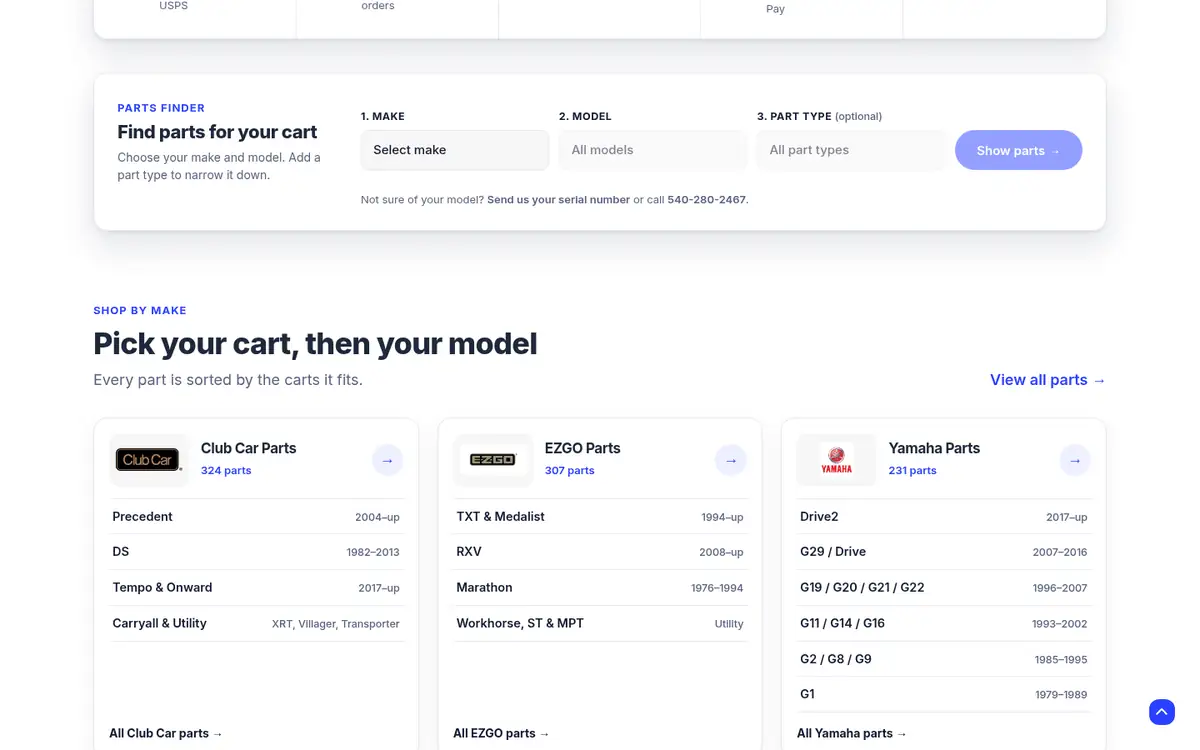Select the G29 / Drive model row
The image size is (1200, 750).
click(945, 552)
